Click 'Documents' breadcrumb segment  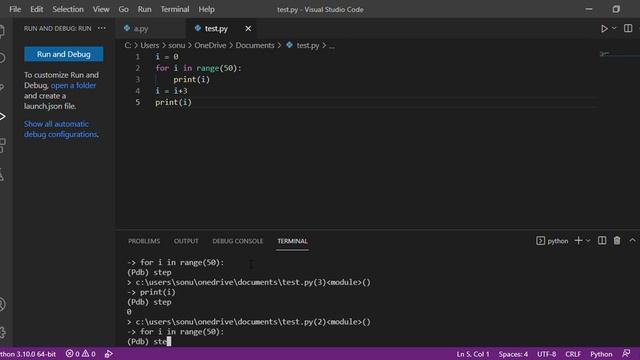[x=255, y=45]
